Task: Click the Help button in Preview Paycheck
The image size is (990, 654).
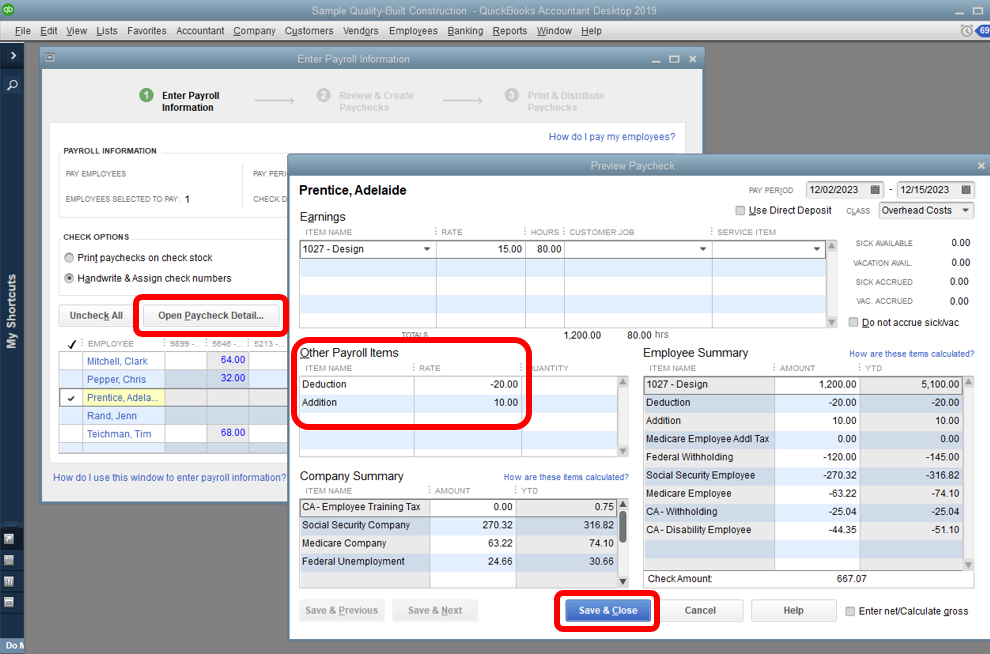Action: (x=793, y=610)
